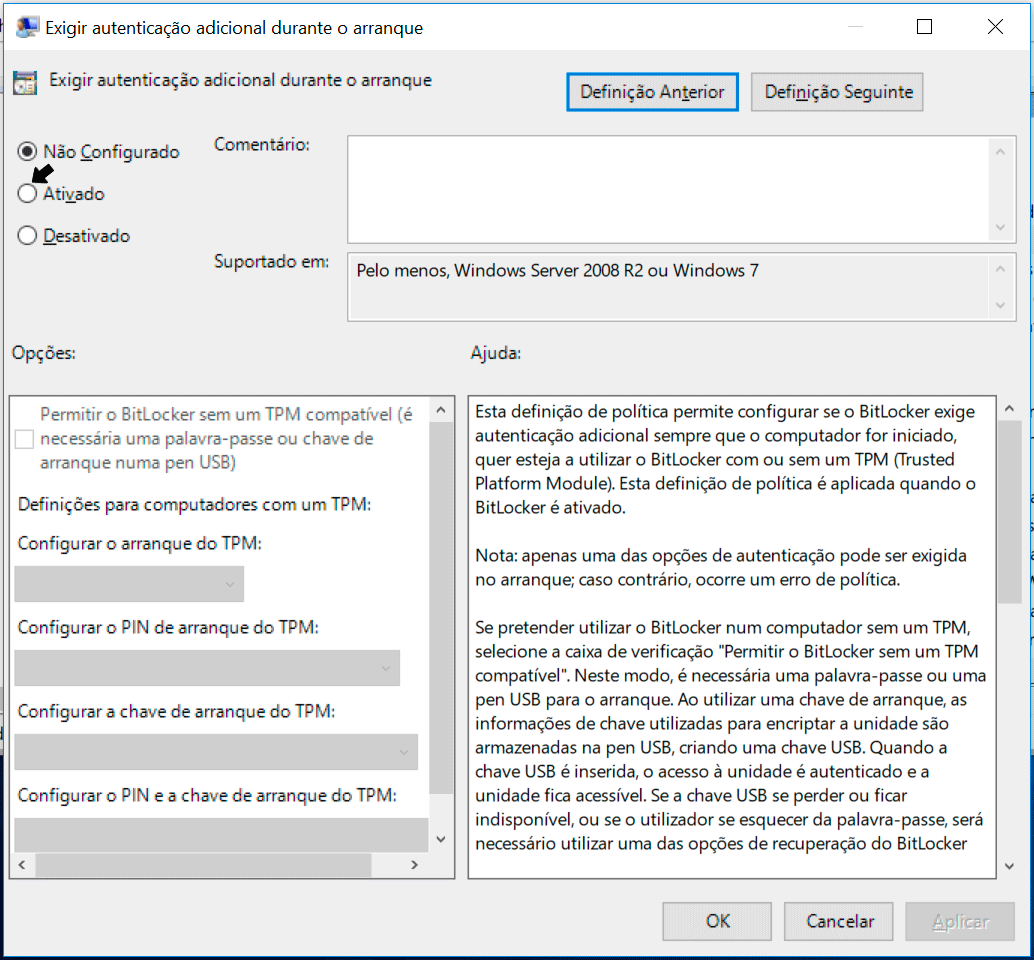Click the Opções panel scroll right arrow

pos(415,864)
